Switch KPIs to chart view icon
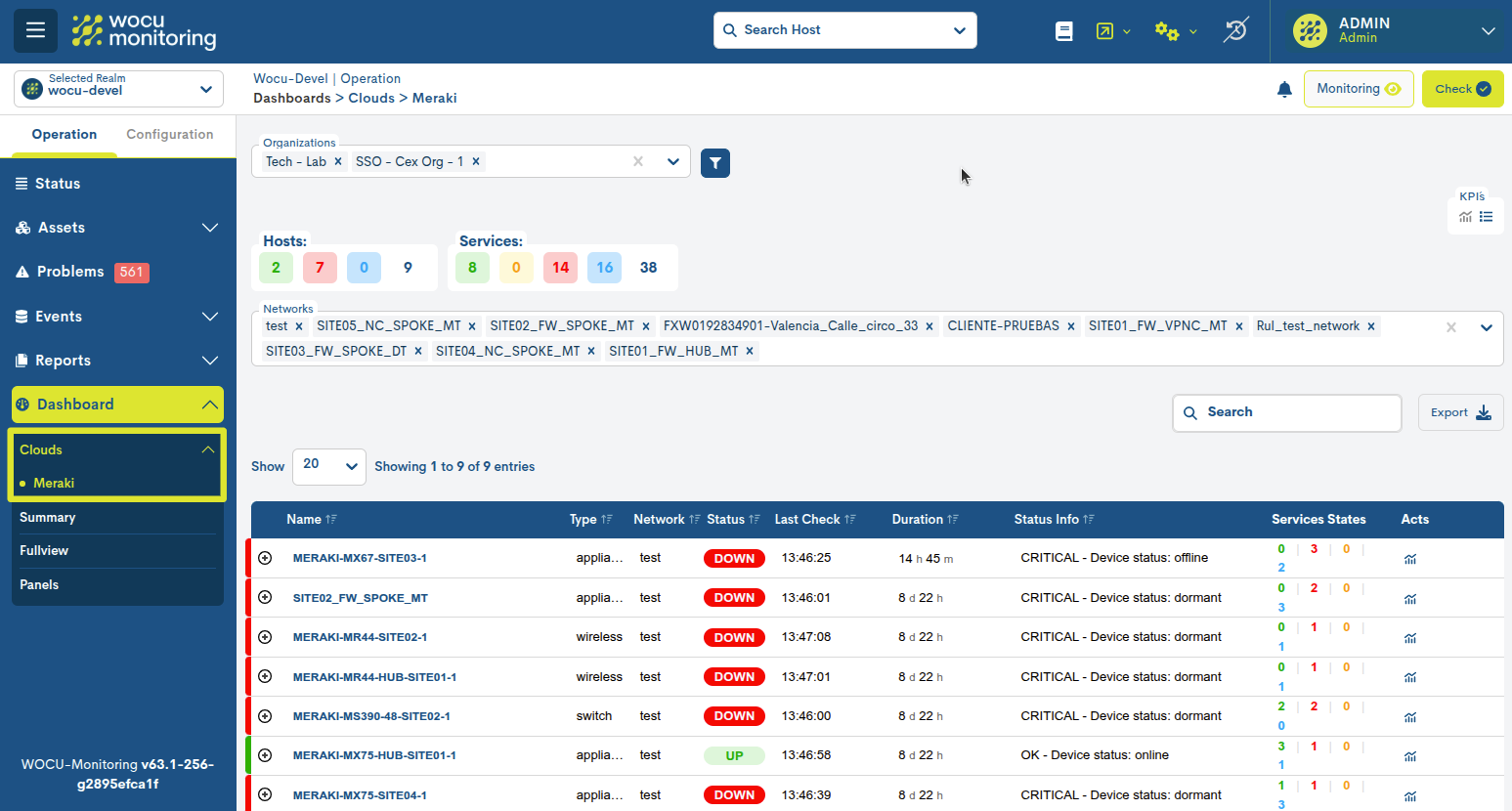 click(x=1465, y=217)
